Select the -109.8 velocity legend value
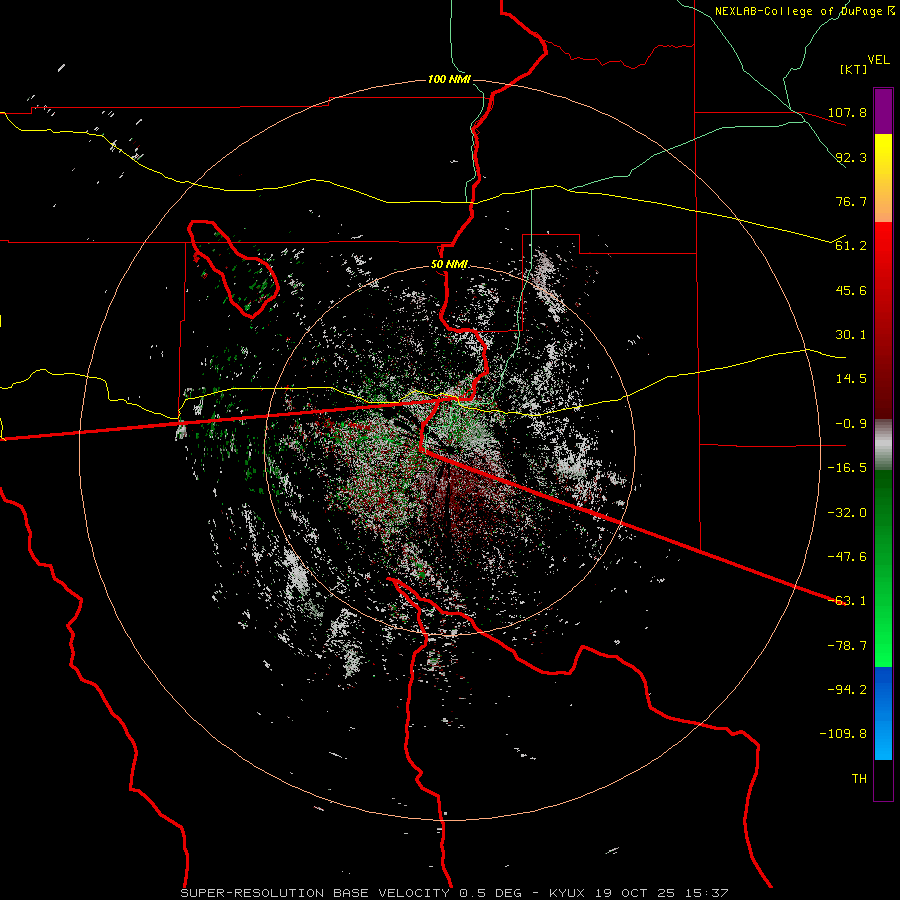900x900 pixels. pyautogui.click(x=843, y=734)
